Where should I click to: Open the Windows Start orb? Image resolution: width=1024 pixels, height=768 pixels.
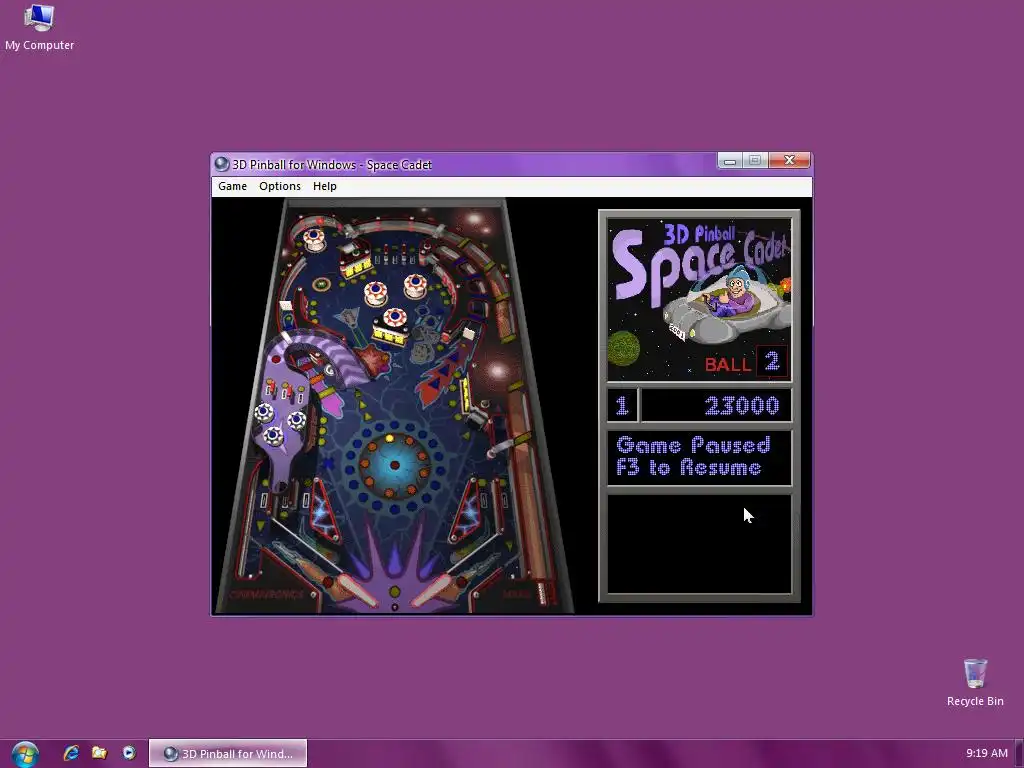[x=25, y=754]
